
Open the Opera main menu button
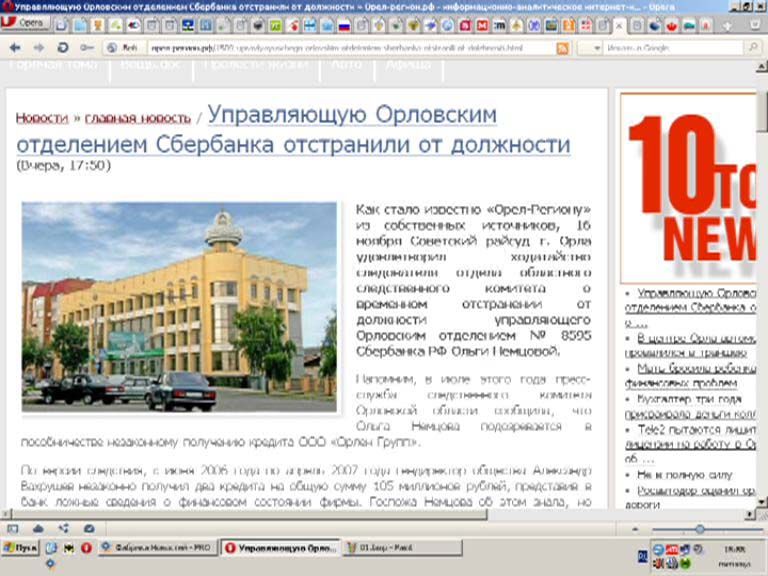coord(25,23)
